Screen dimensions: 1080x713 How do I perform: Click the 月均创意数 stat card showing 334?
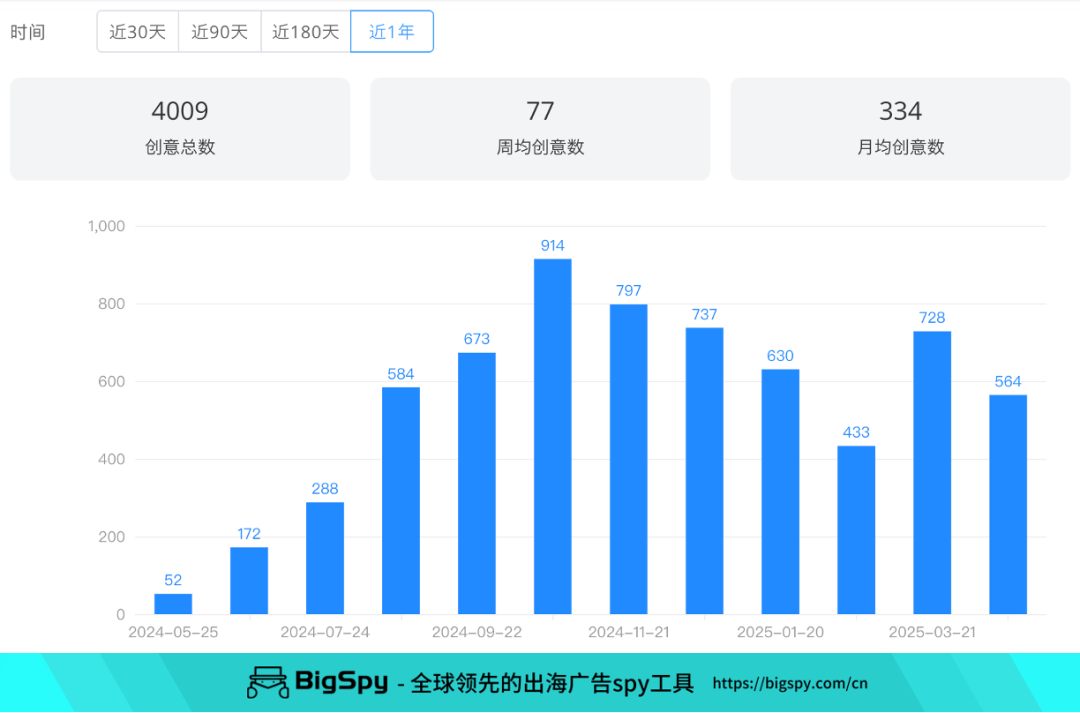(x=900, y=128)
